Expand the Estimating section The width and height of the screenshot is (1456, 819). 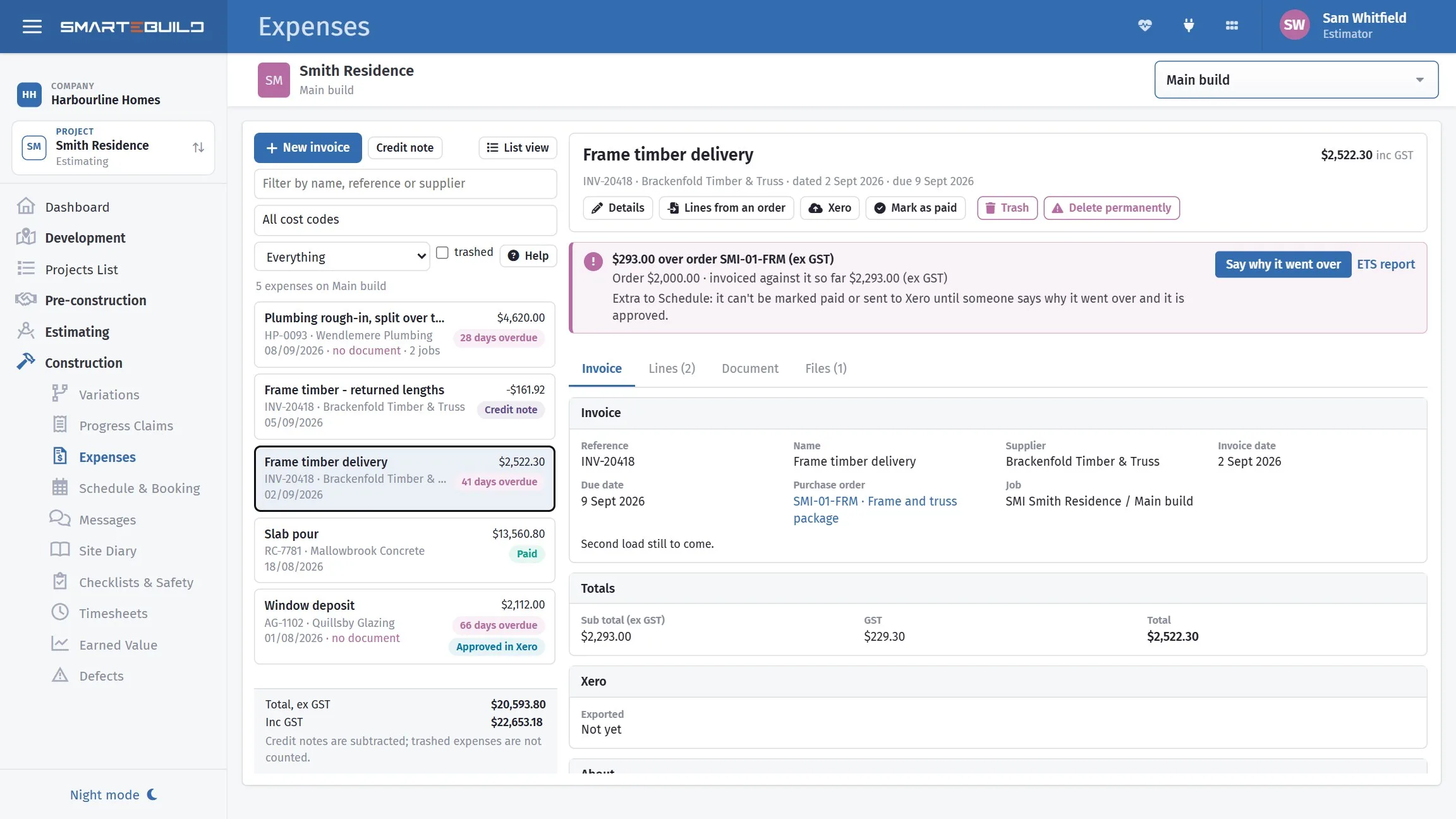point(77,332)
